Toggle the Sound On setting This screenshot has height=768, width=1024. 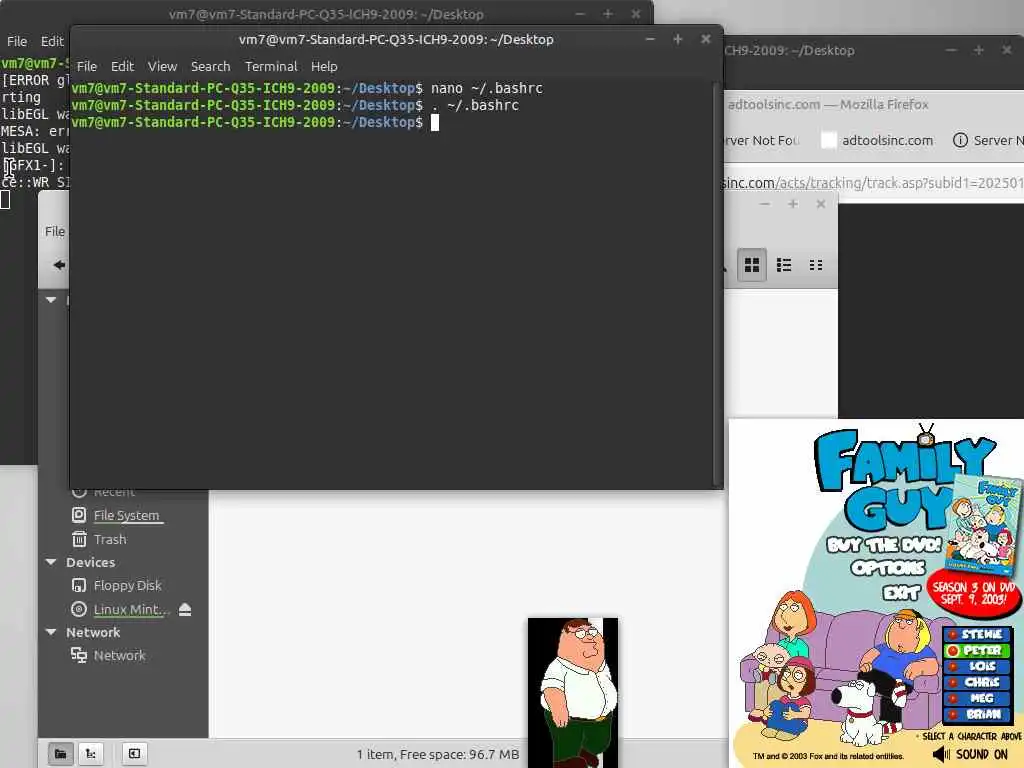pos(982,754)
